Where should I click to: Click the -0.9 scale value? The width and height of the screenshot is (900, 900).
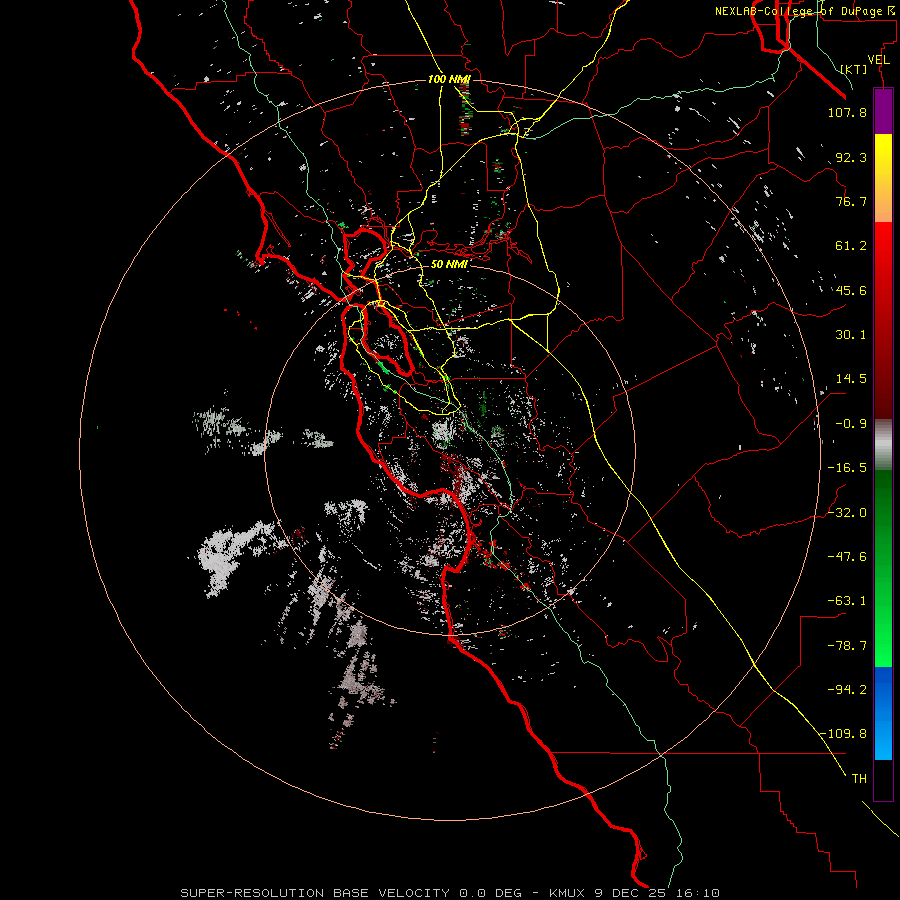pos(851,424)
